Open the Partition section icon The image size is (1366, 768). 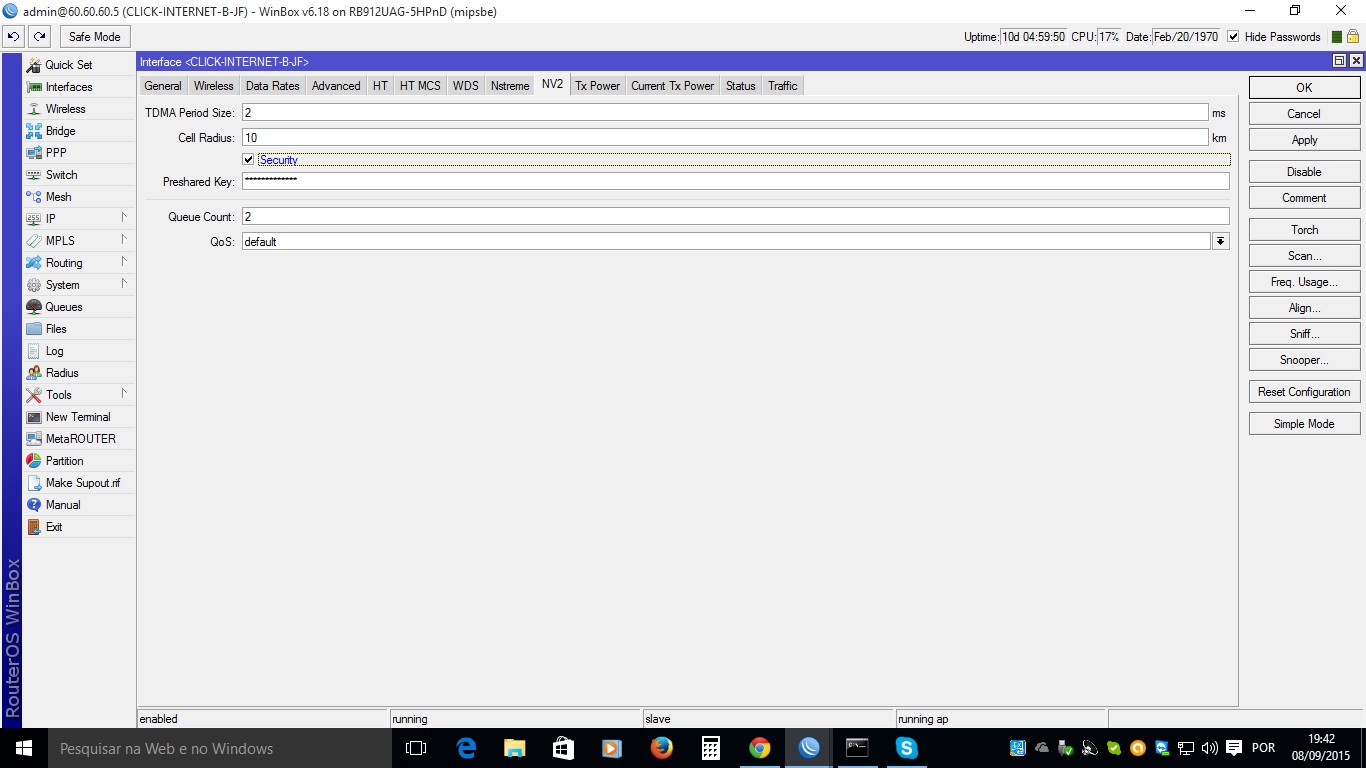34,461
